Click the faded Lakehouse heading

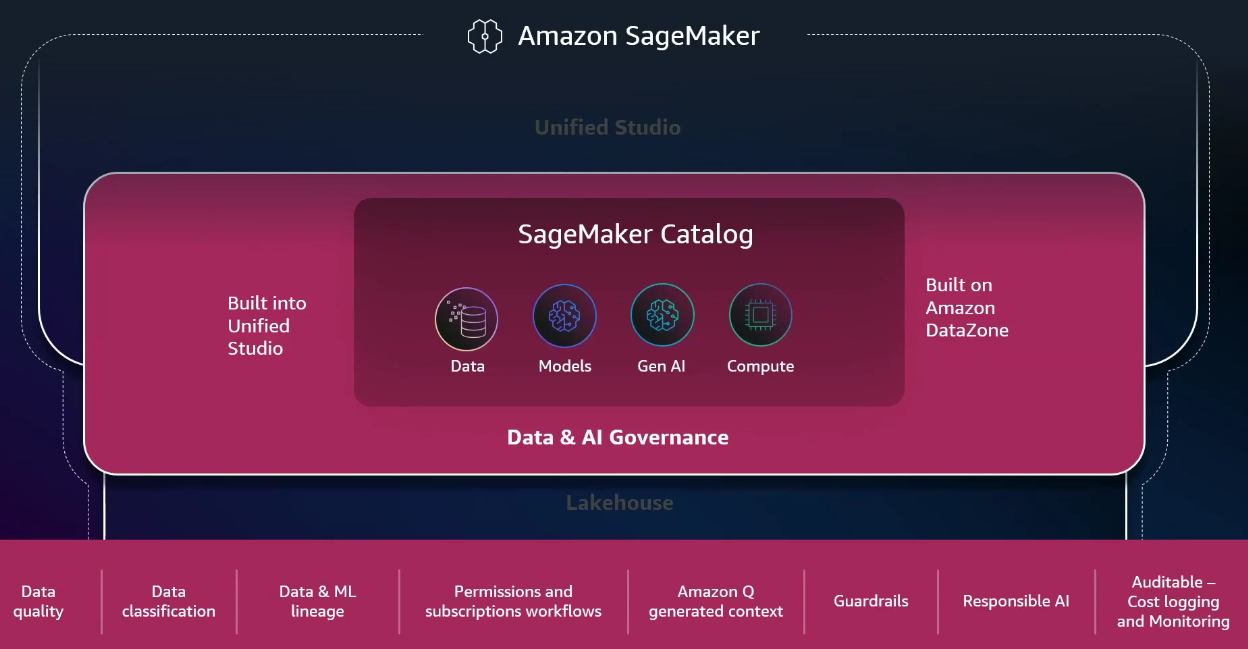pyautogui.click(x=619, y=503)
